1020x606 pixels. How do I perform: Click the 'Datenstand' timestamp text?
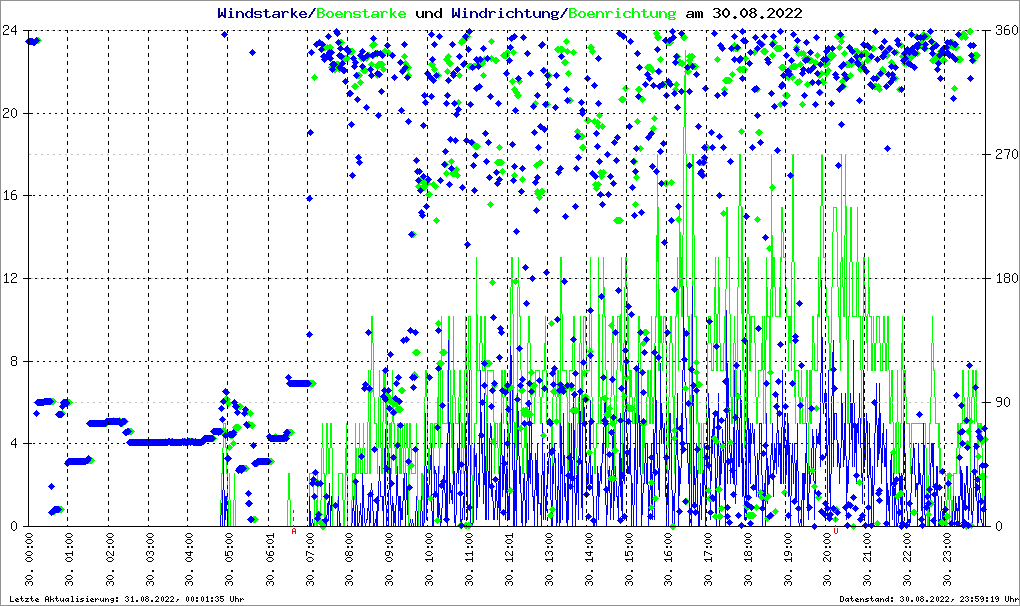coord(926,599)
